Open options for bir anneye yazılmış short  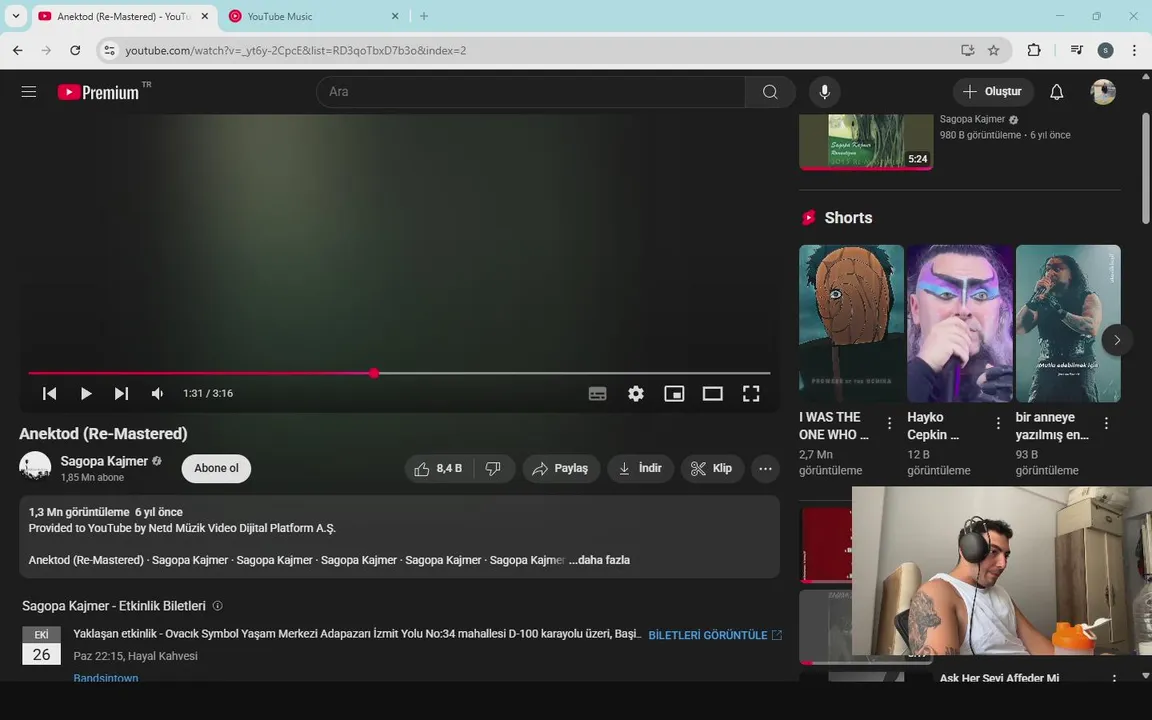[1106, 423]
